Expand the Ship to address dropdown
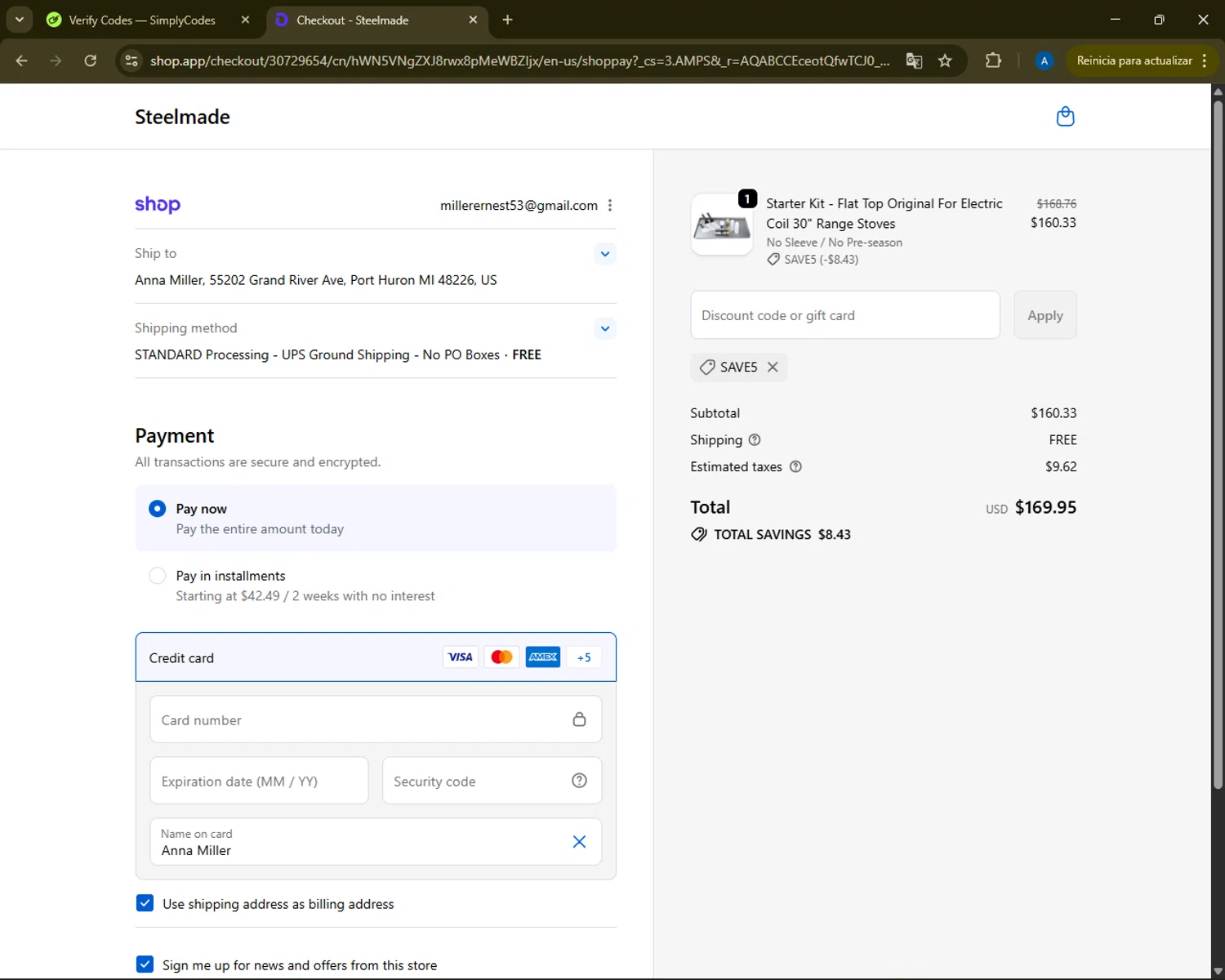Viewport: 1225px width, 980px height. [605, 254]
